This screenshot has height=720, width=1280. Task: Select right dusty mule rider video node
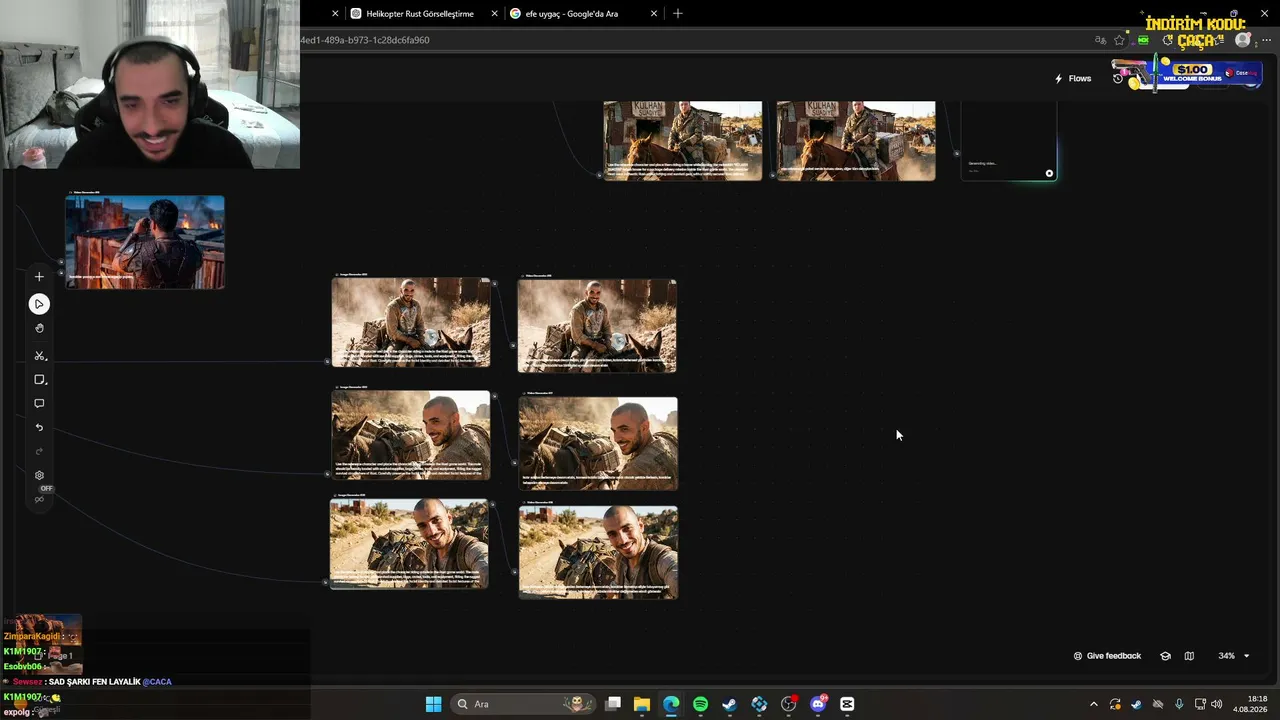(x=597, y=325)
